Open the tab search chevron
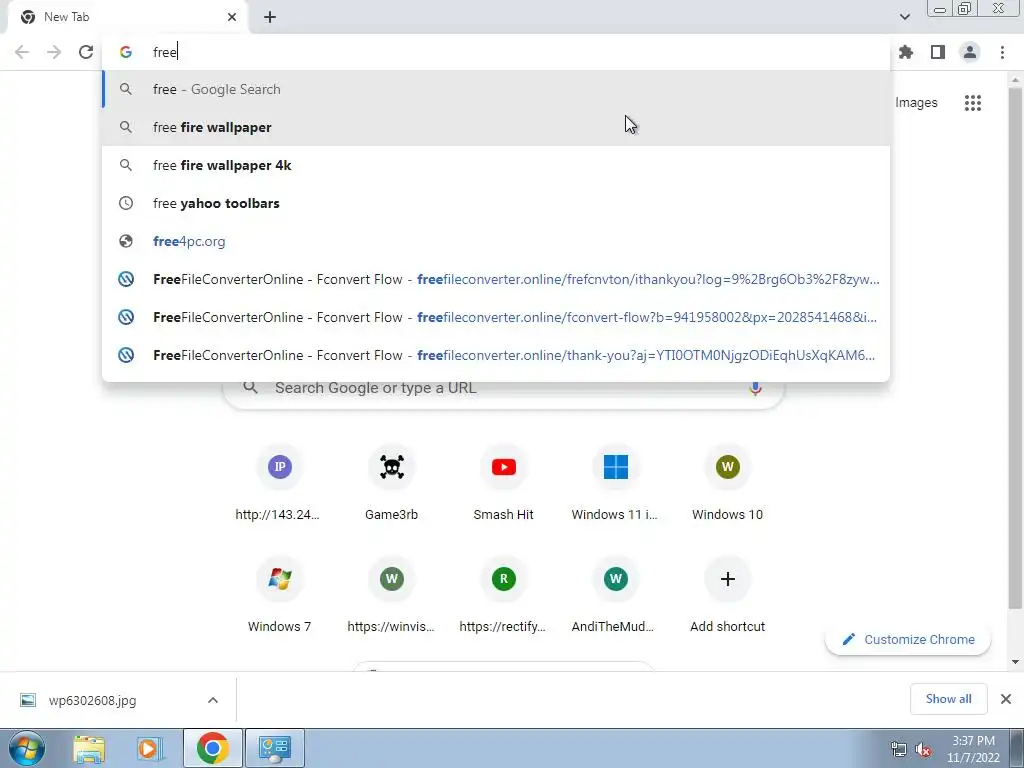The image size is (1024, 768). 904,17
